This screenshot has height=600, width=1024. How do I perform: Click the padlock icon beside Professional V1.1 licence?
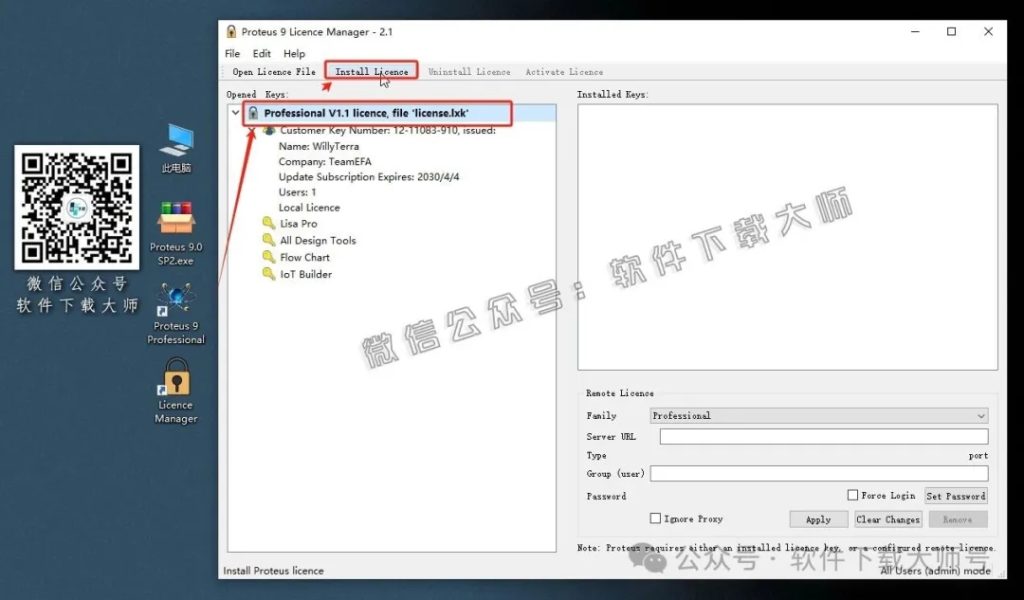tap(253, 113)
